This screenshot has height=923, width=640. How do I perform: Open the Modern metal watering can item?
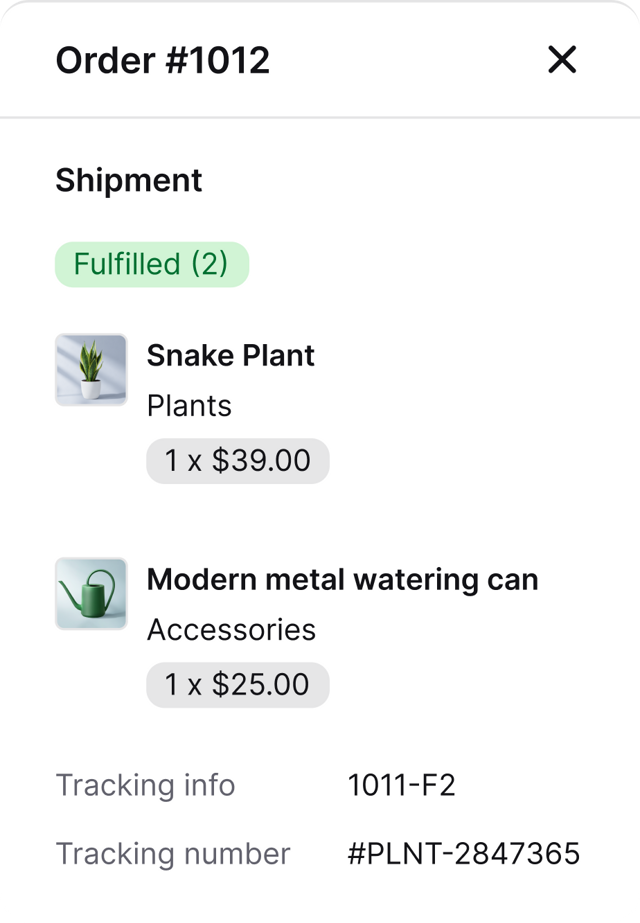[x=342, y=580]
